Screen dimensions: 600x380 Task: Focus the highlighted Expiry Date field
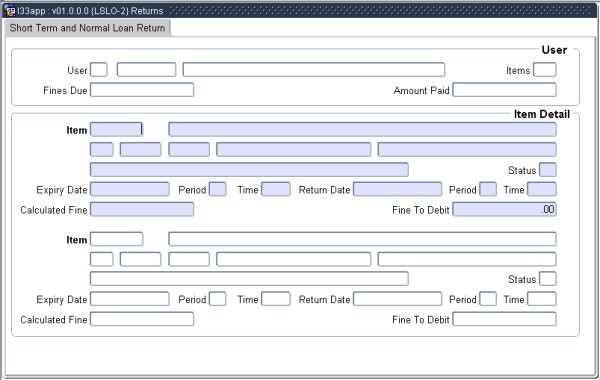[x=130, y=189]
